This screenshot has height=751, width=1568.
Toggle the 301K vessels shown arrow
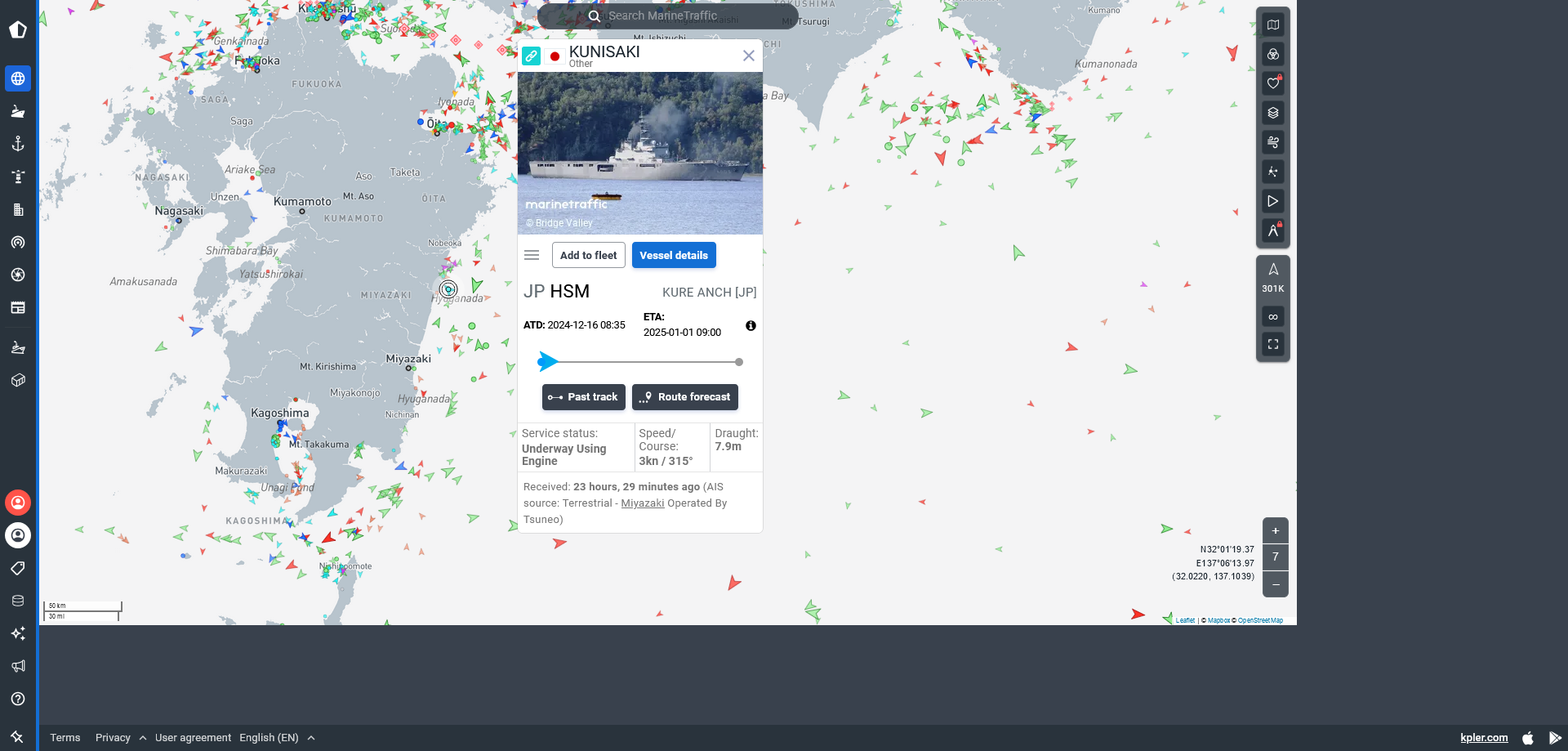(1273, 278)
